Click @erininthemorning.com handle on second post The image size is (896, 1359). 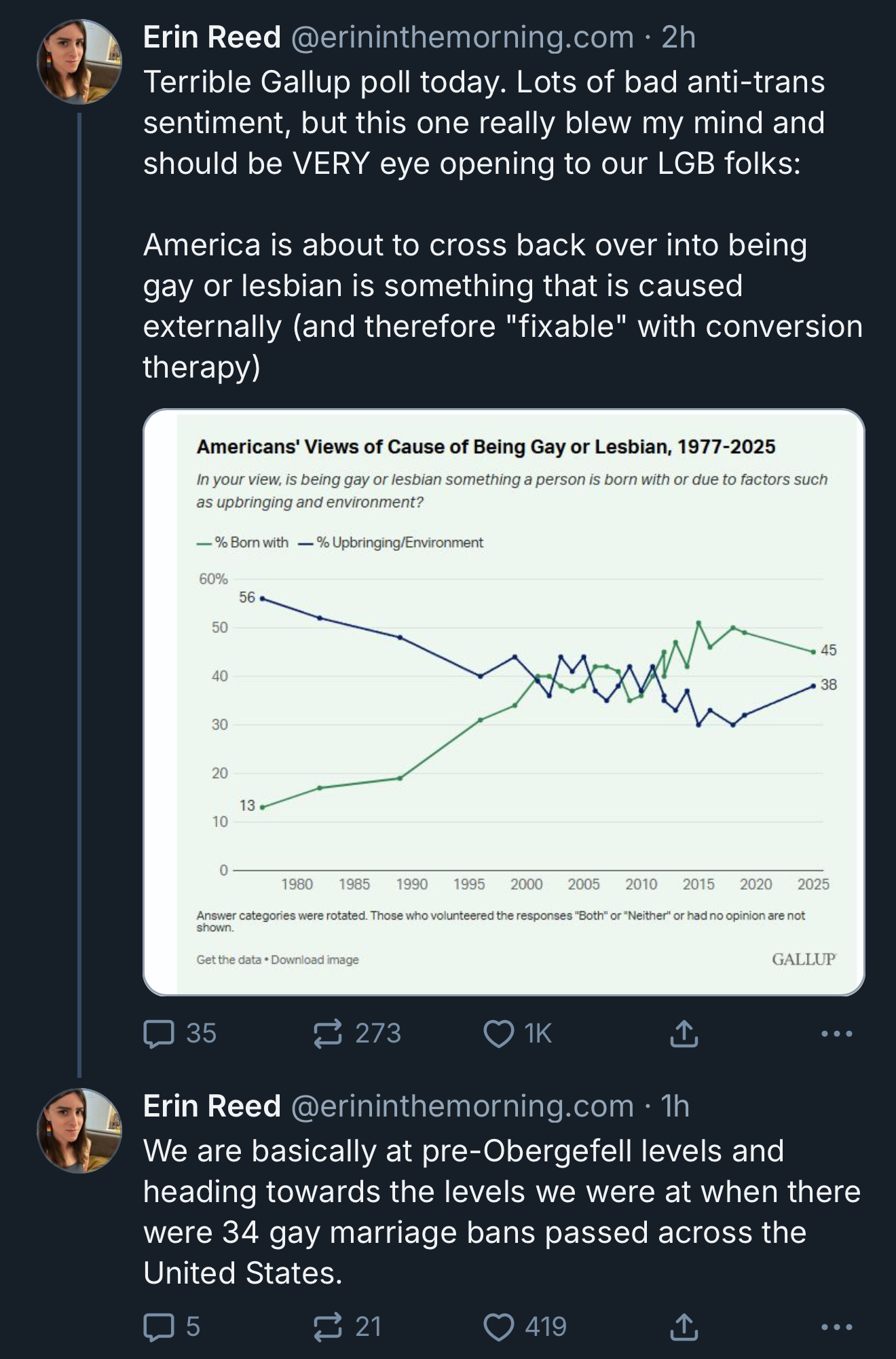tap(462, 1106)
